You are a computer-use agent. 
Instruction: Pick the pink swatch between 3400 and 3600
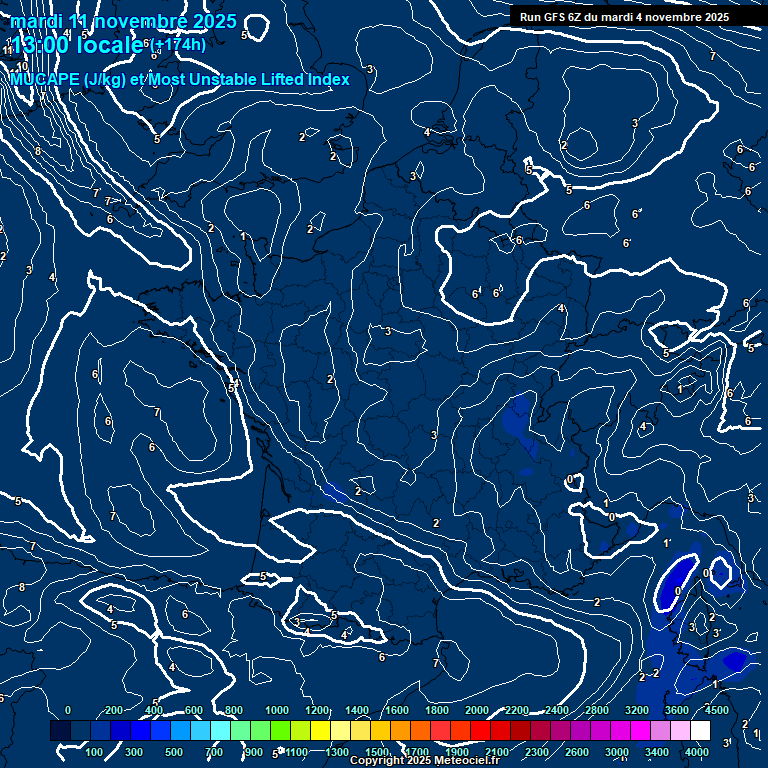click(661, 730)
